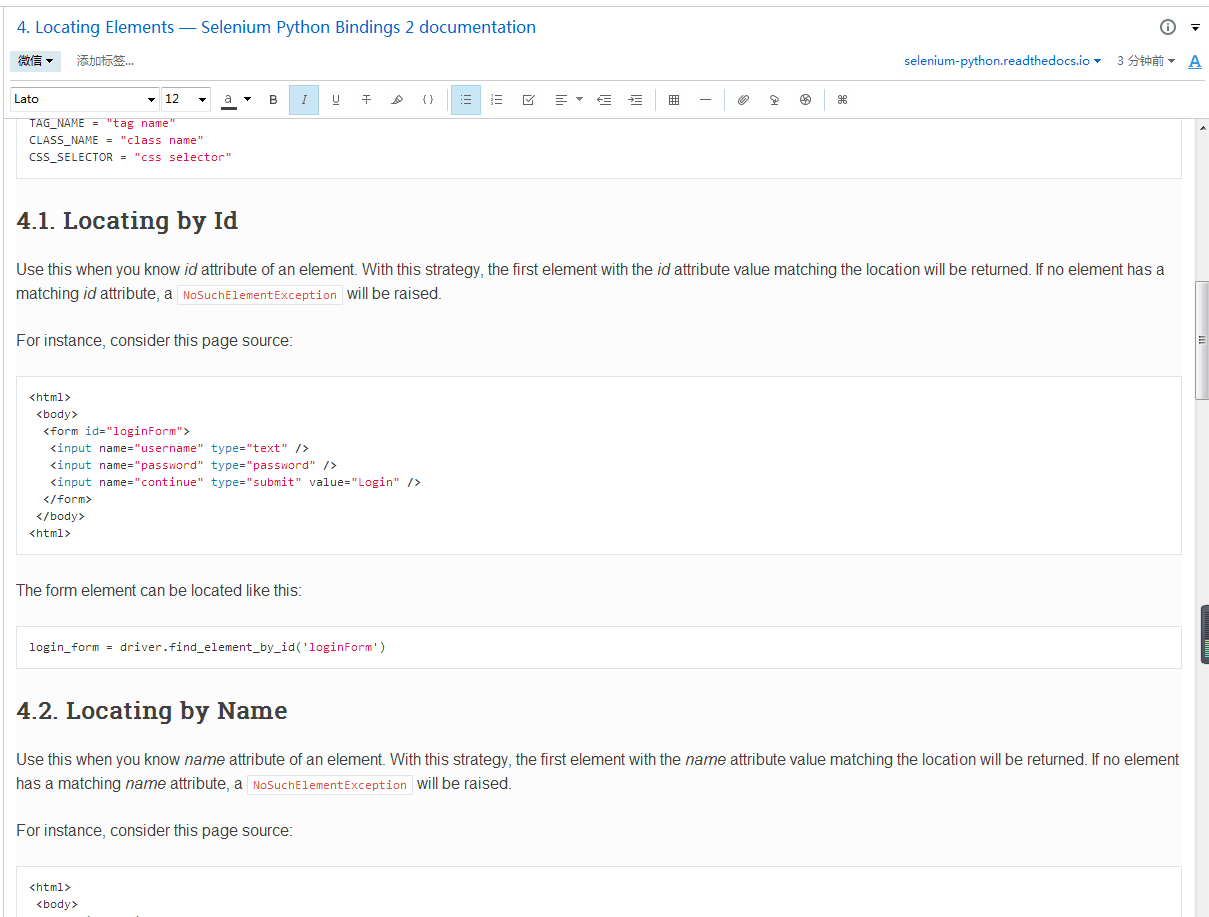This screenshot has height=917, width=1209.
Task: Open the note options arrow beside the info icon
Action: click(1196, 28)
